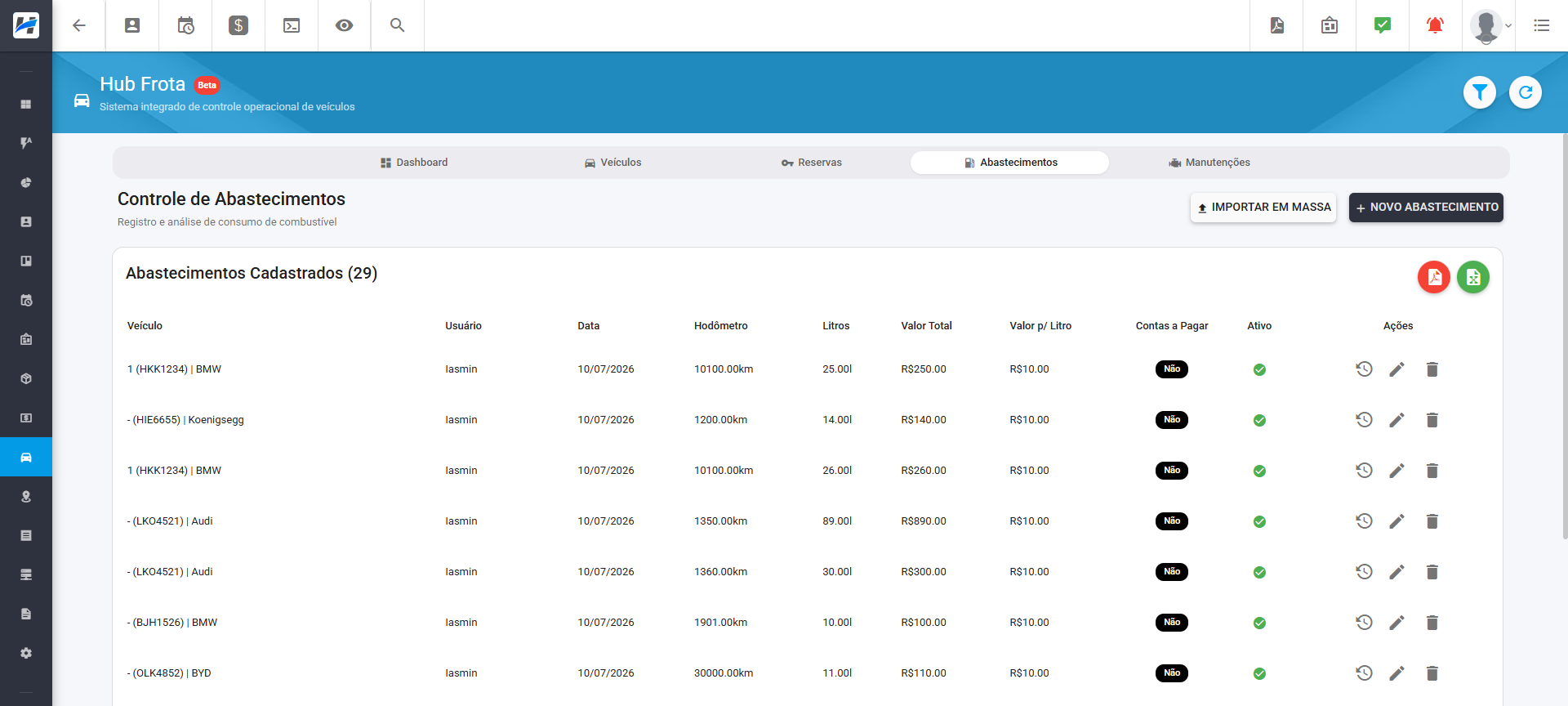Open the Veículos tab
Viewport: 1568px width, 706px height.
[x=612, y=163]
